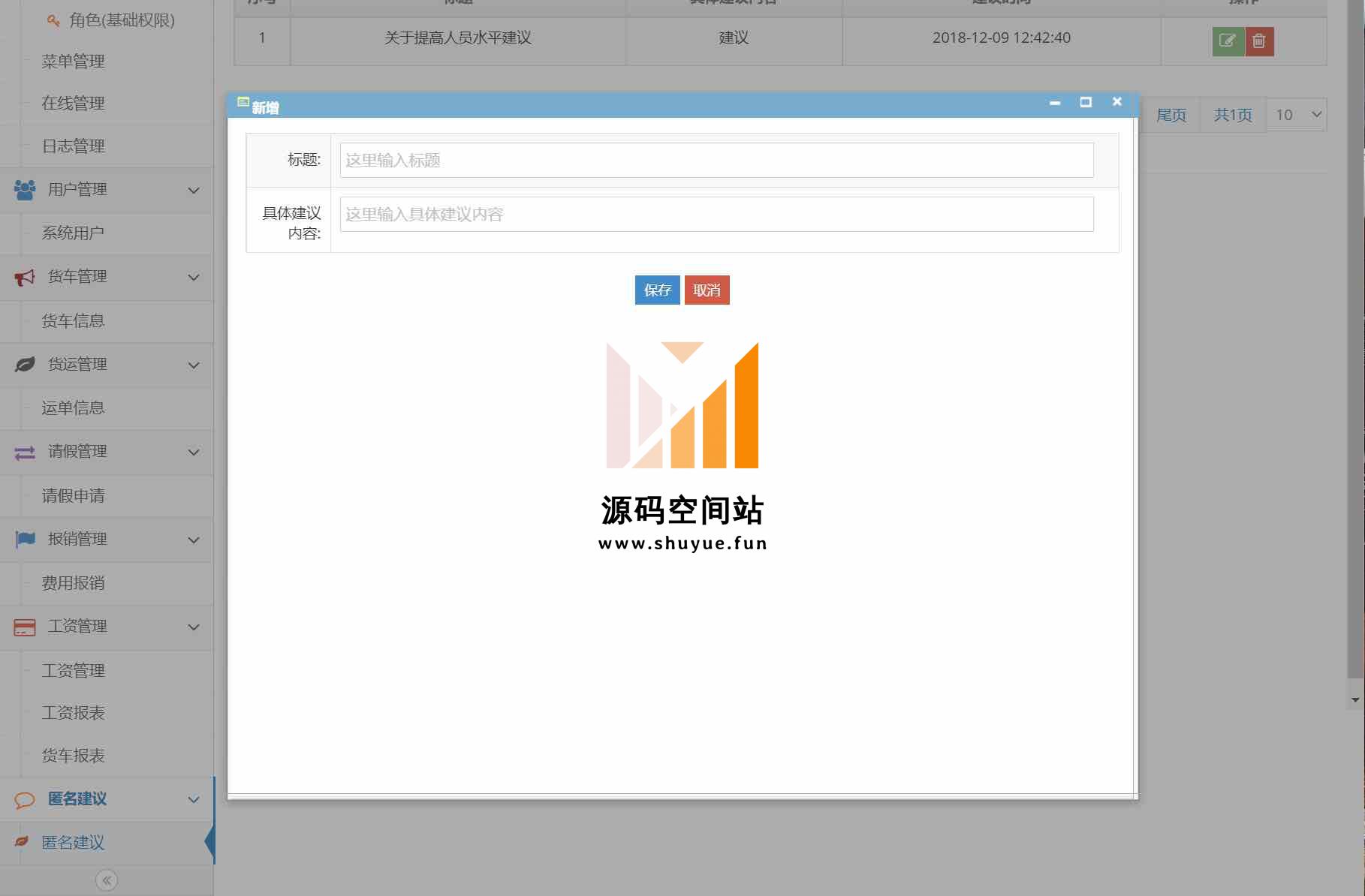
Task: Click key icon beside 角色(基础权限)
Action: tap(53, 20)
